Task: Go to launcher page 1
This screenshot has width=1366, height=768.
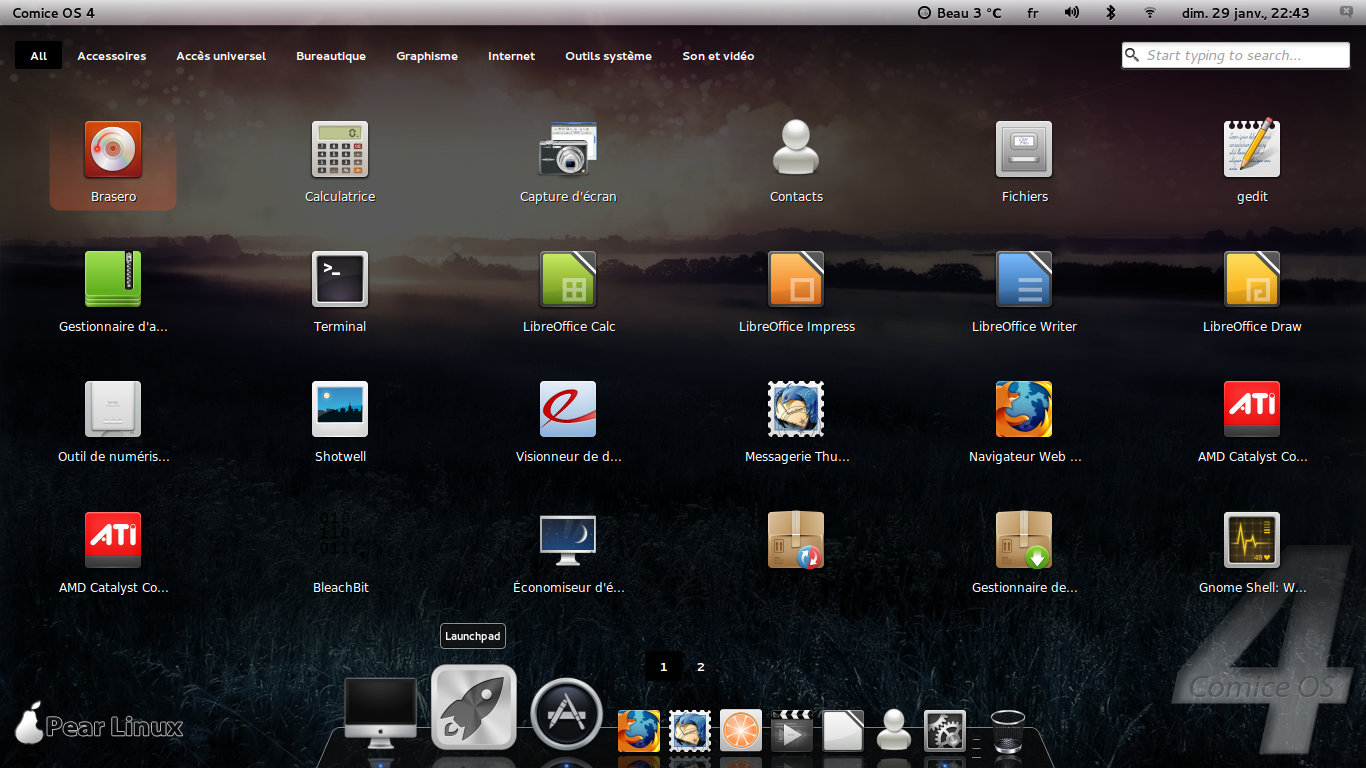Action: (x=663, y=666)
